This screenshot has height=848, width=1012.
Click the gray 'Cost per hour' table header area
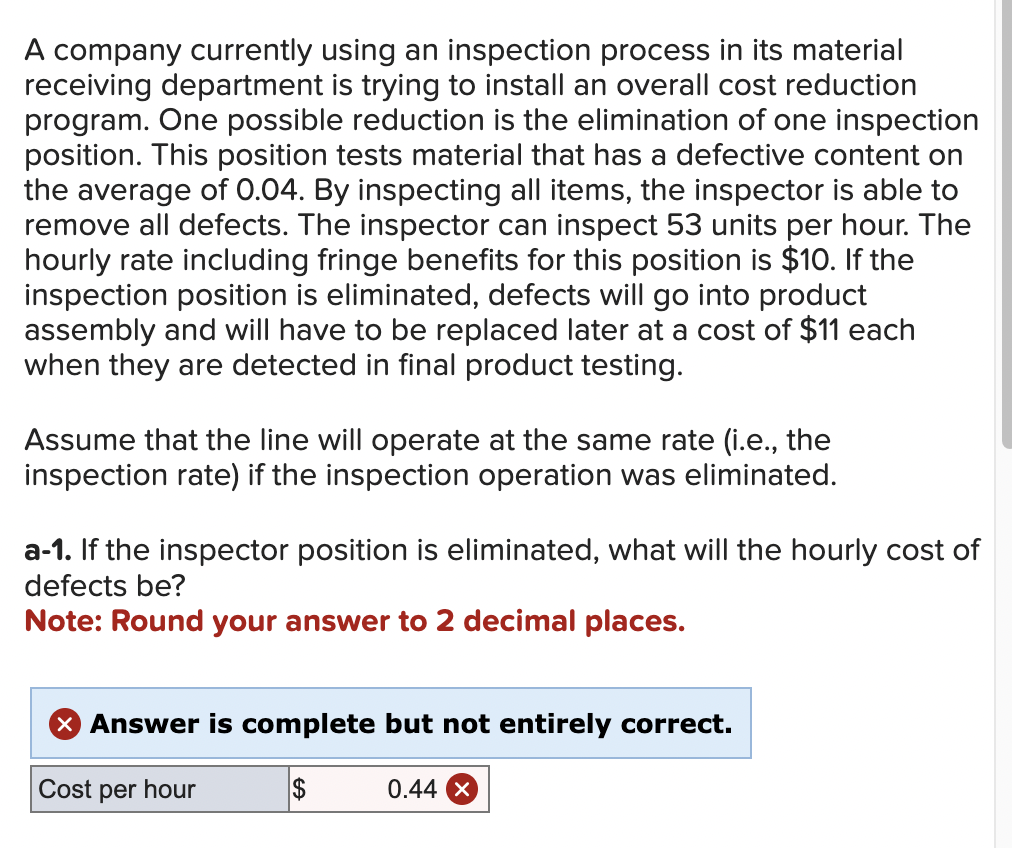coord(160,789)
